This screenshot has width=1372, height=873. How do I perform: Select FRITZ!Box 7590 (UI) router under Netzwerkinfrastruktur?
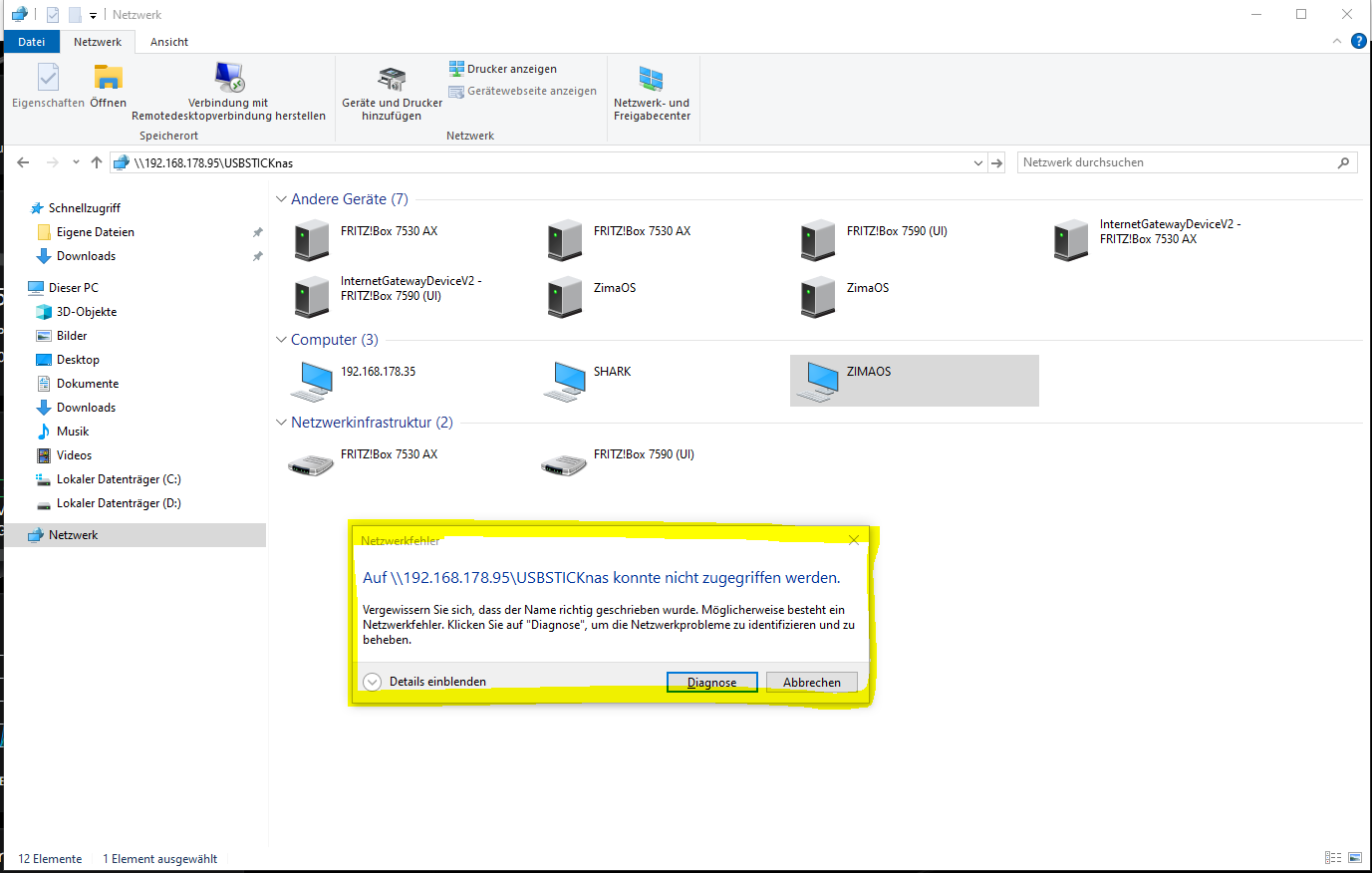(x=620, y=464)
